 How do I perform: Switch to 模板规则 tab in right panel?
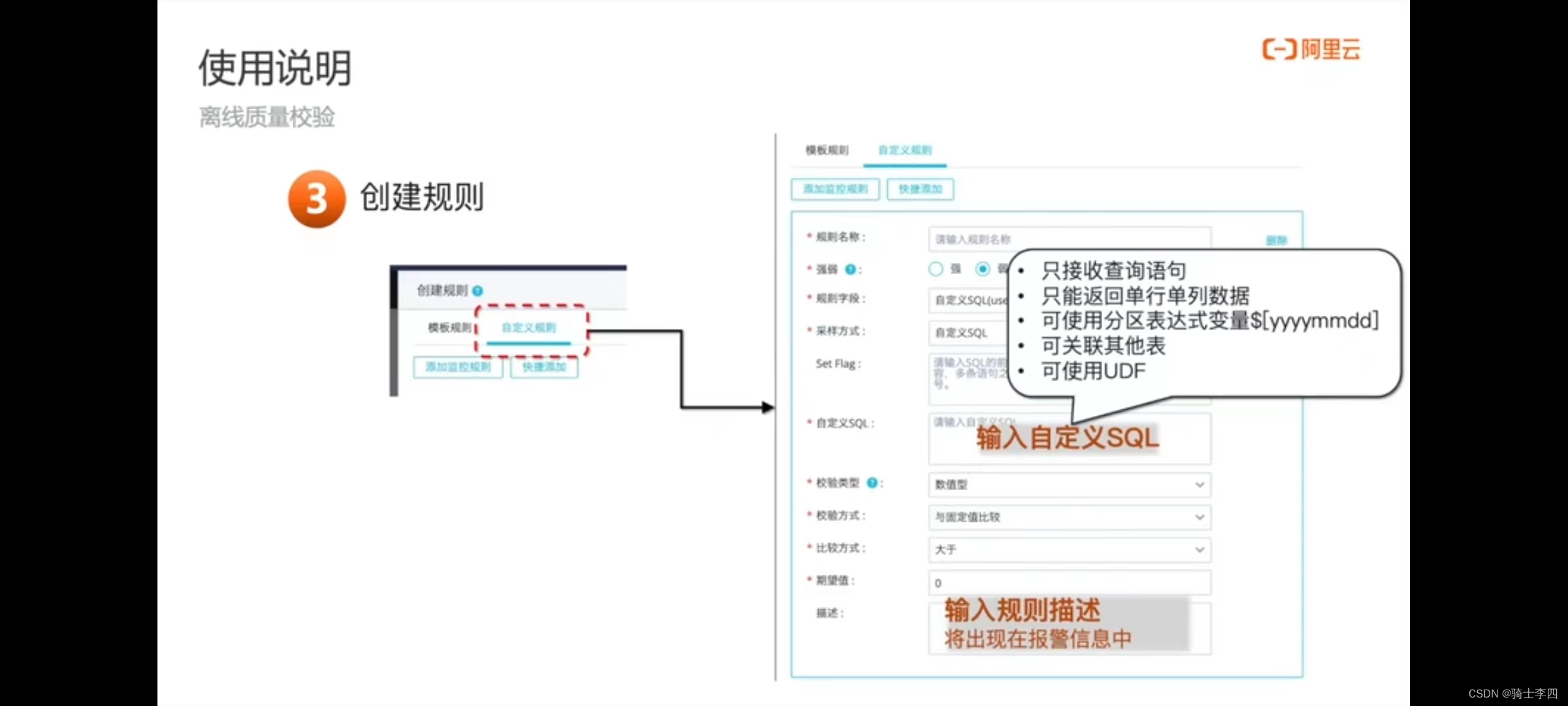(x=826, y=150)
